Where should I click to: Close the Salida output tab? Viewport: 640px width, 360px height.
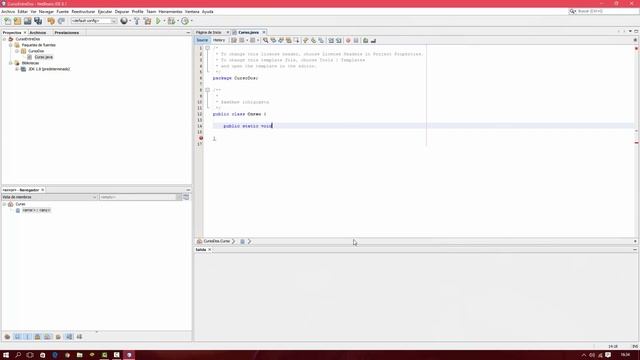tap(210, 249)
